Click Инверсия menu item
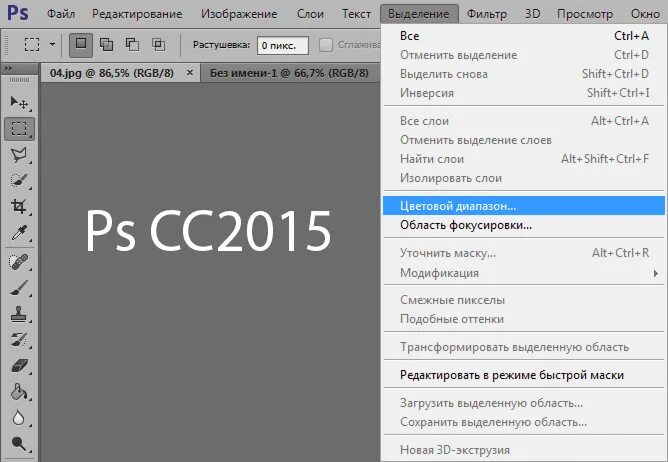The image size is (668, 462). tap(524, 92)
